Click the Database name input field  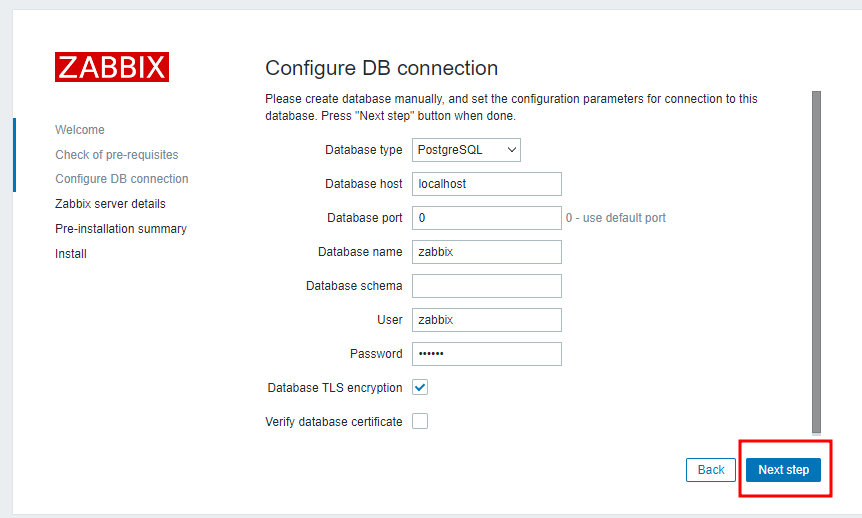[x=487, y=252]
